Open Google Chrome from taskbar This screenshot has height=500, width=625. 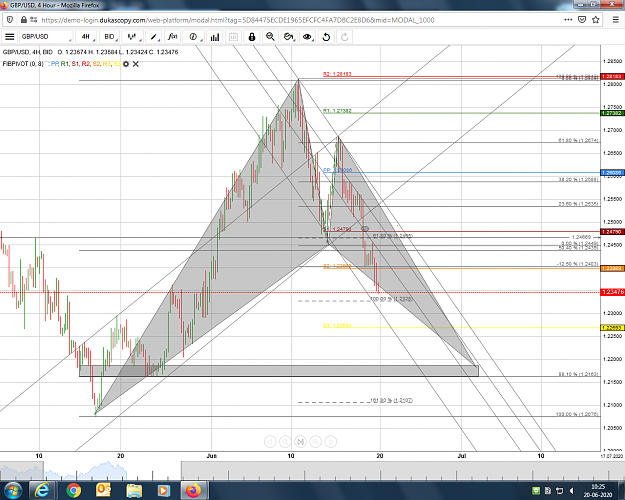click(73, 490)
